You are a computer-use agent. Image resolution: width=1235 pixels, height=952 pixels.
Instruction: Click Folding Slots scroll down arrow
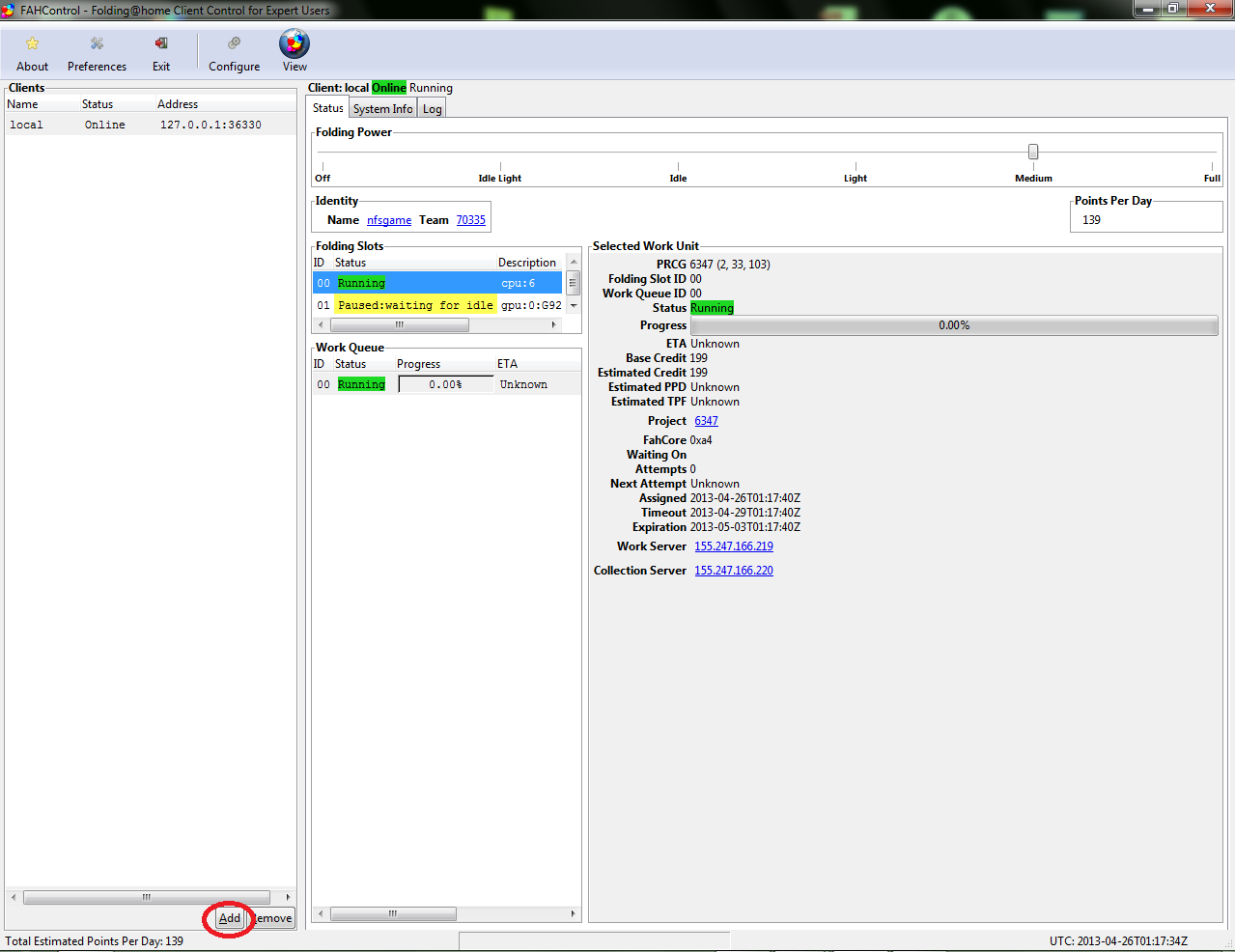click(x=573, y=305)
